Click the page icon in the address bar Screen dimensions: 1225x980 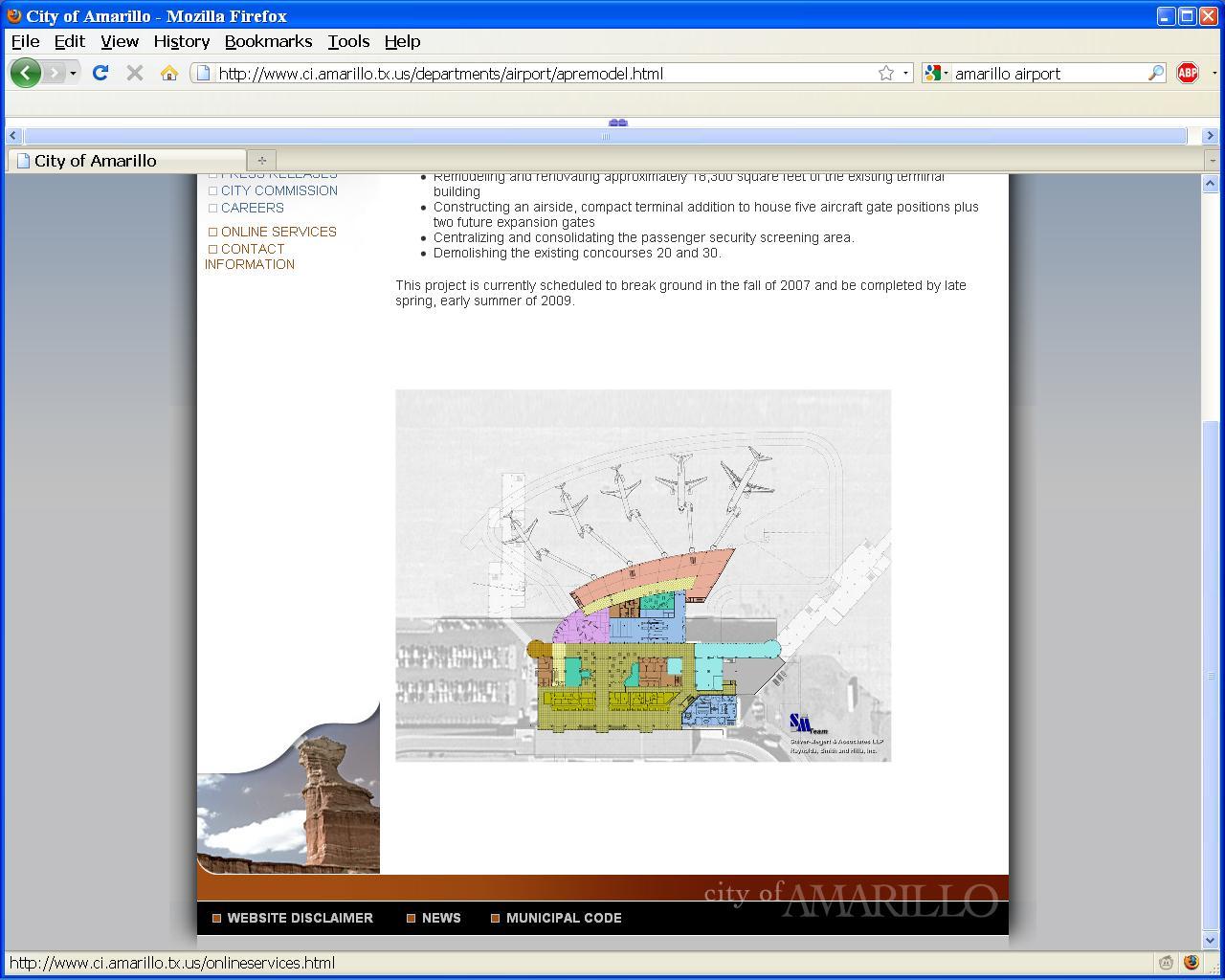[x=203, y=74]
